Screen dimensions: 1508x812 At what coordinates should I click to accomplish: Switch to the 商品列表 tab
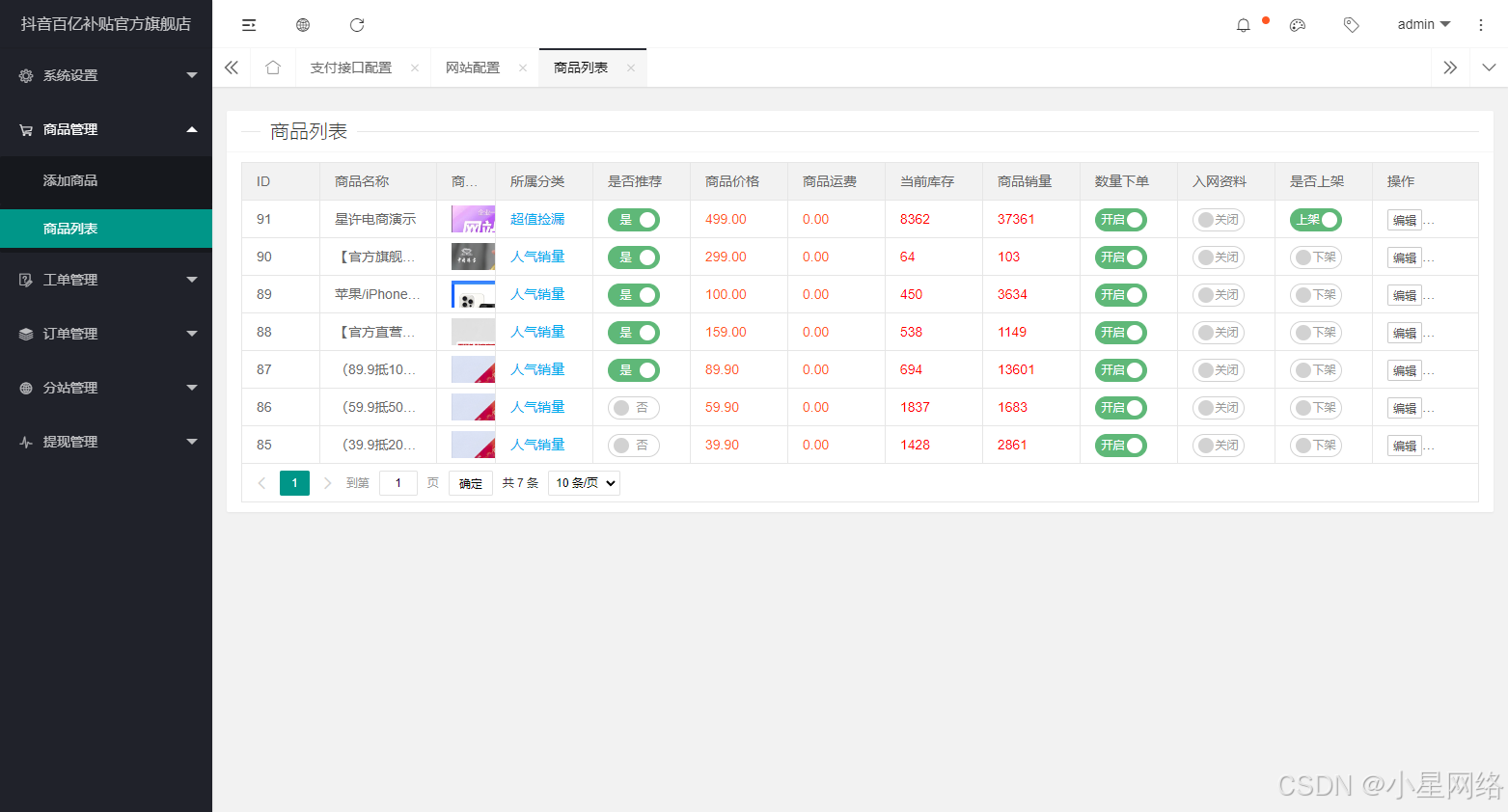pyautogui.click(x=581, y=68)
